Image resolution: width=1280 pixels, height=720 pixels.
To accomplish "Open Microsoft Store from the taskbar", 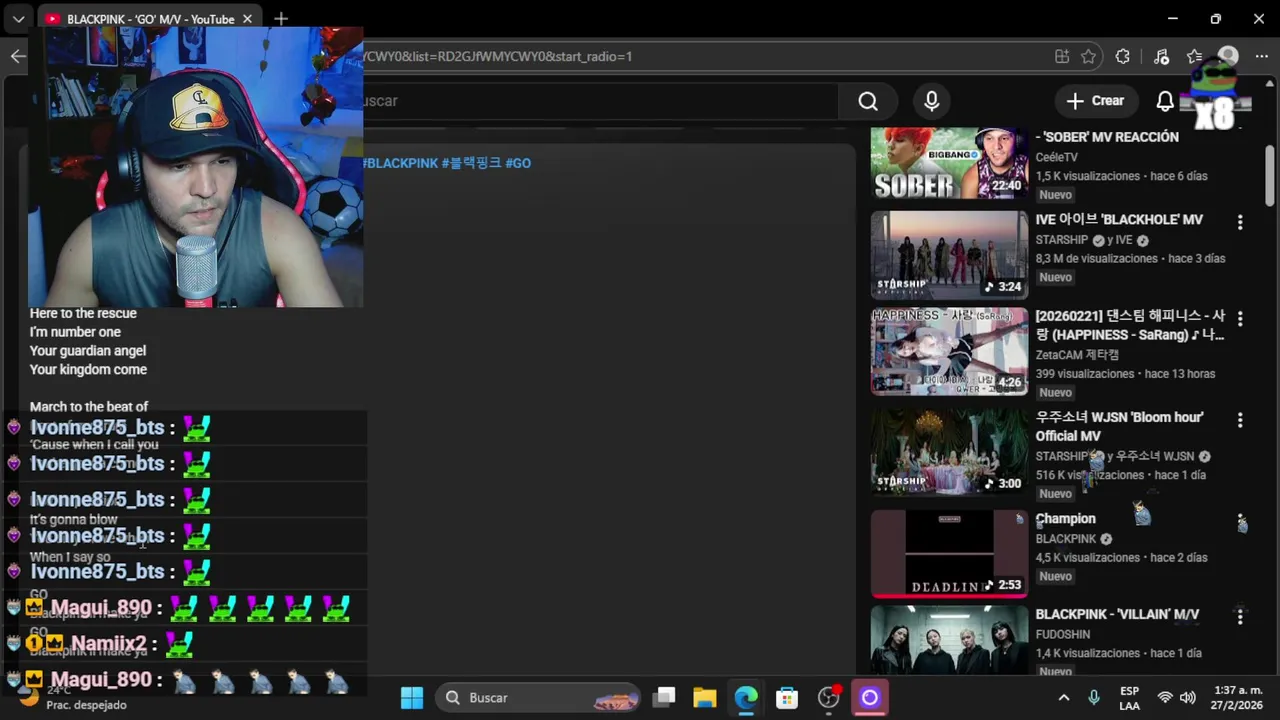I will click(x=787, y=698).
